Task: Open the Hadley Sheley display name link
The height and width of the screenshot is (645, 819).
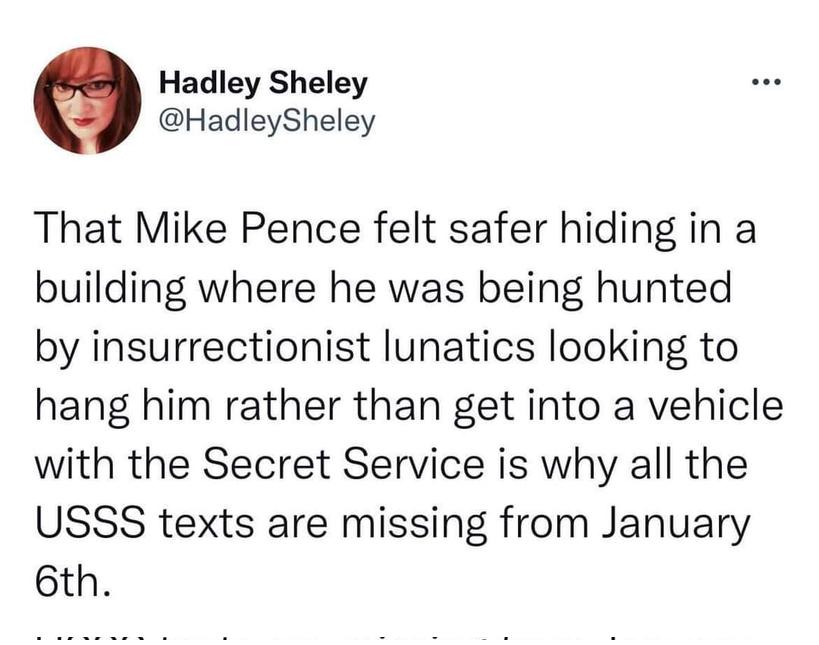Action: tap(263, 83)
